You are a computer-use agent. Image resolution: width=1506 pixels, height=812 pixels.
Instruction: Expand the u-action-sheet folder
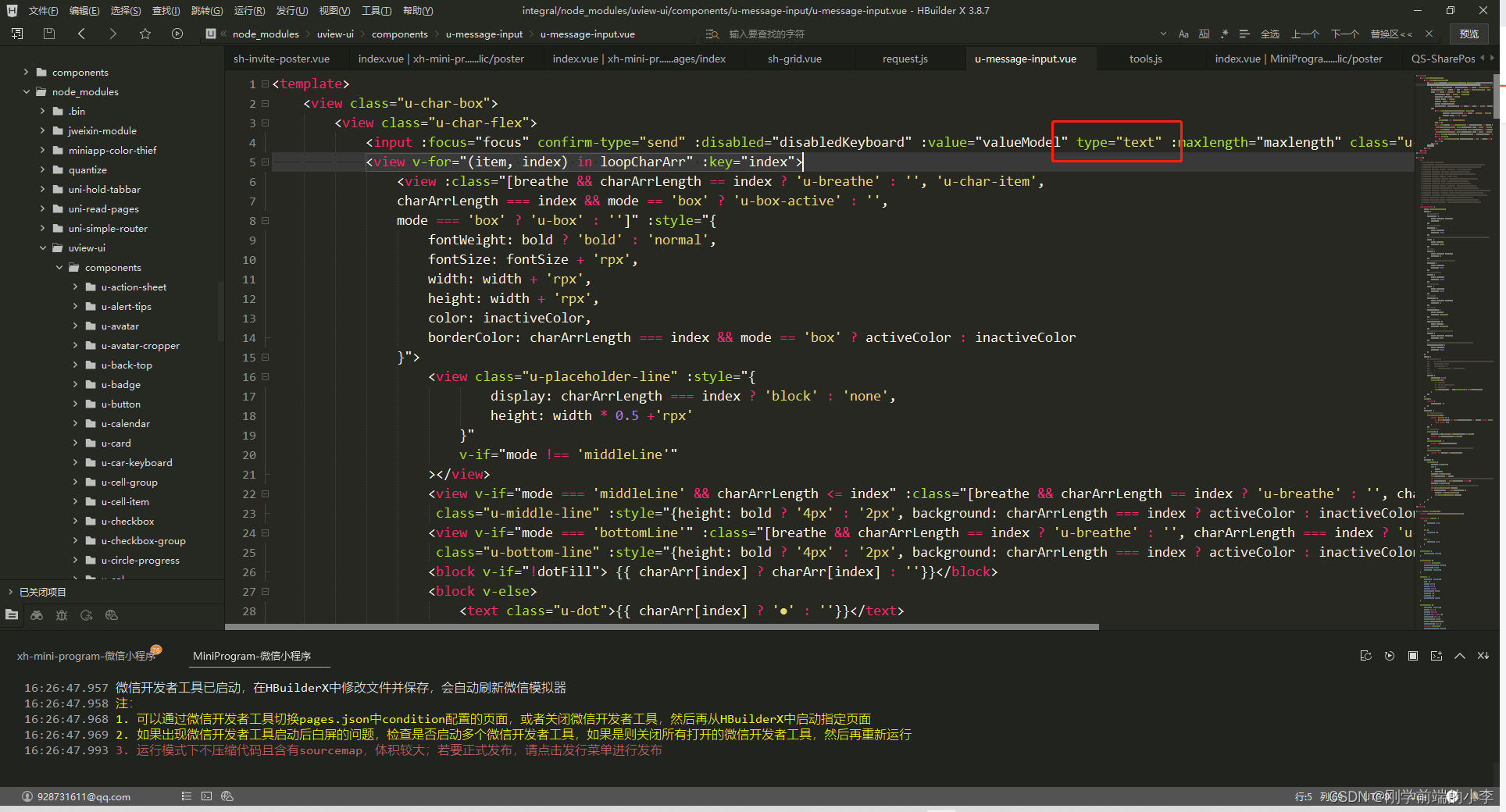pos(75,287)
